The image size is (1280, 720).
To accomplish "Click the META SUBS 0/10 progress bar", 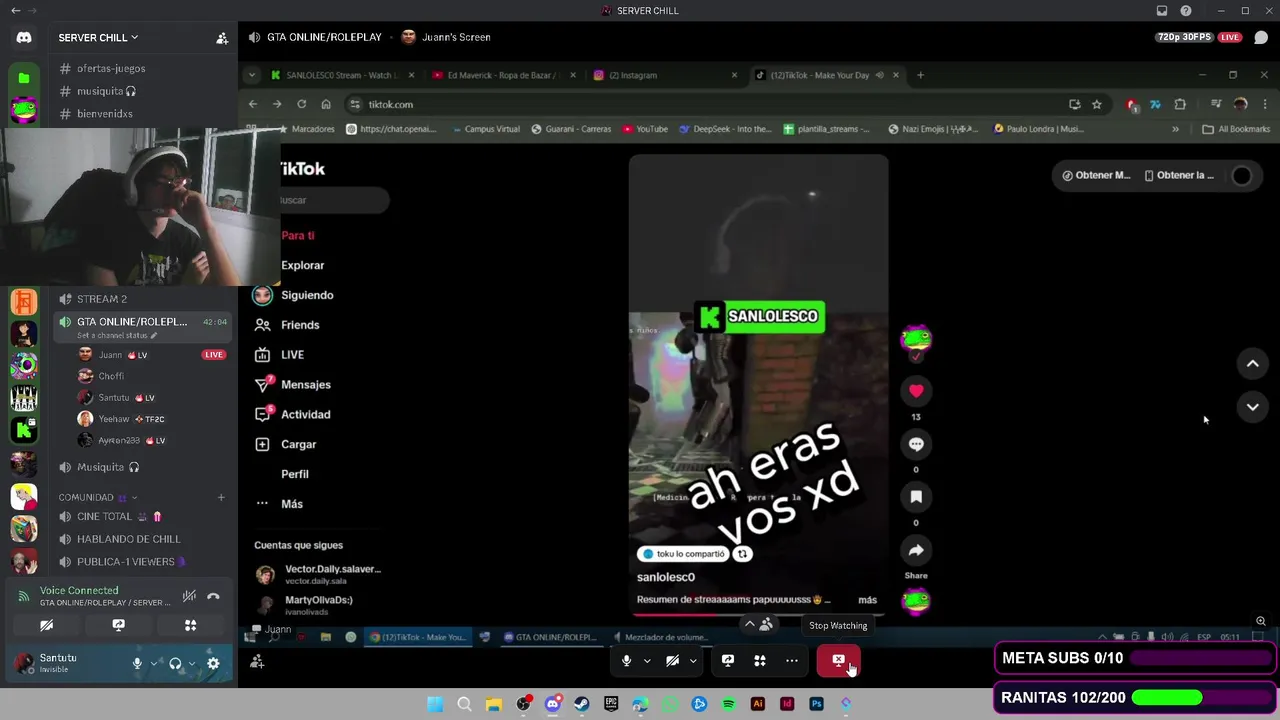I will [1202, 658].
